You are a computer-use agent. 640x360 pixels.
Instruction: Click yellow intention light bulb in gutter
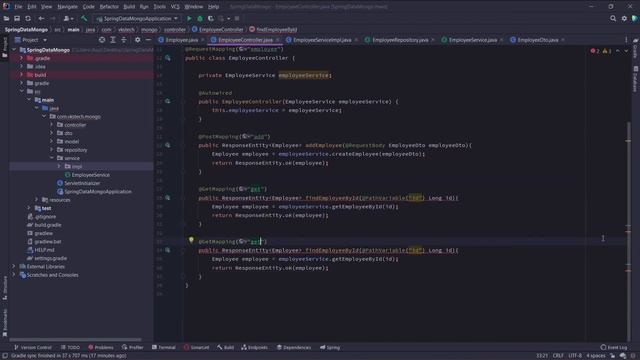[191, 240]
